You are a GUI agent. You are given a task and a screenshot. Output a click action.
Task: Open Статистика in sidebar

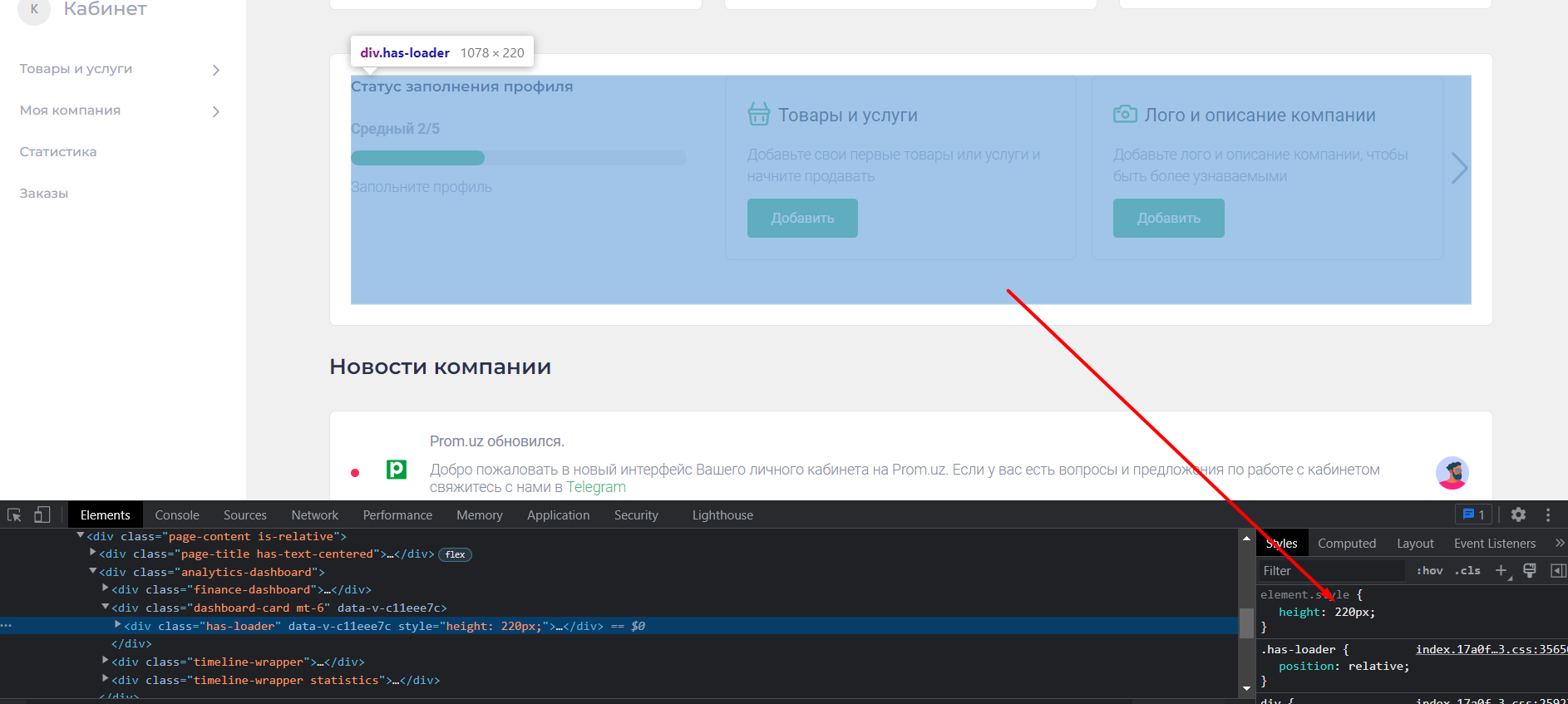tap(58, 152)
